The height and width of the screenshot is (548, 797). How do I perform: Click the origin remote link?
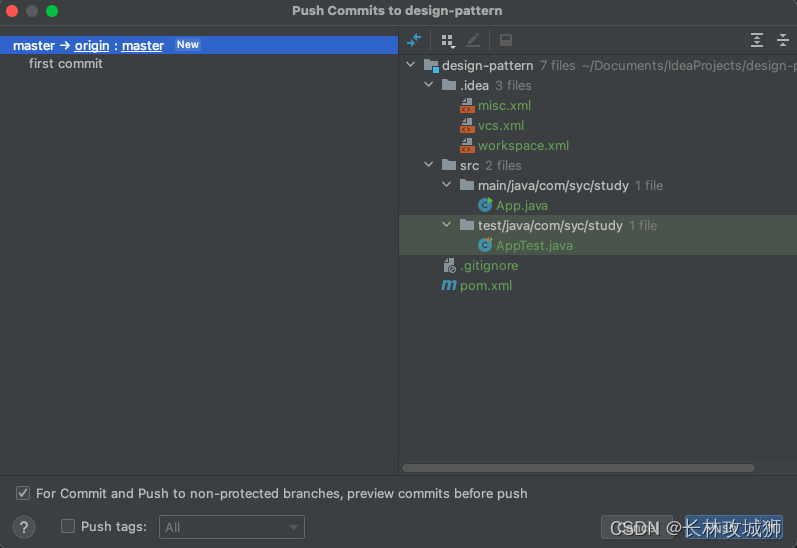[92, 45]
